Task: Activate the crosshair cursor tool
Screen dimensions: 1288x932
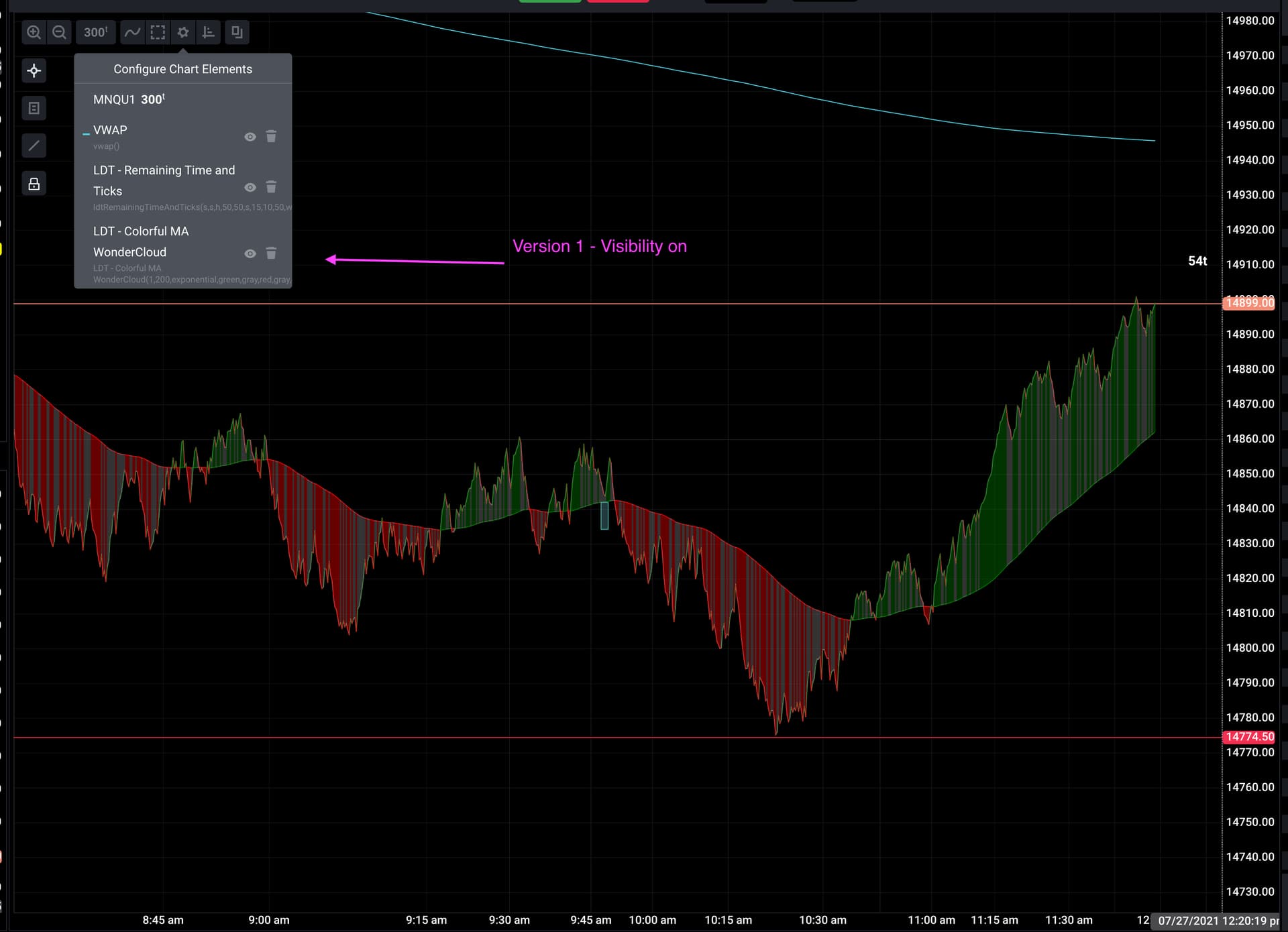Action: pyautogui.click(x=34, y=70)
